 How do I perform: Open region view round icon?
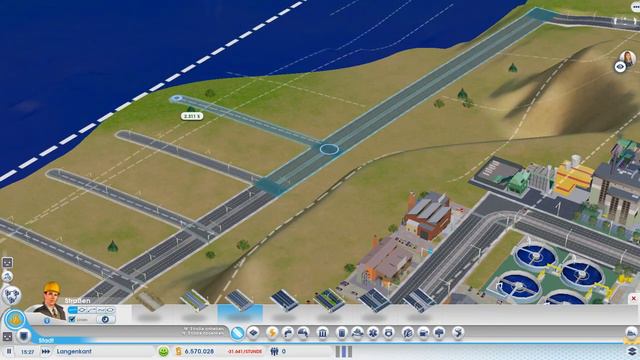(x=11, y=295)
